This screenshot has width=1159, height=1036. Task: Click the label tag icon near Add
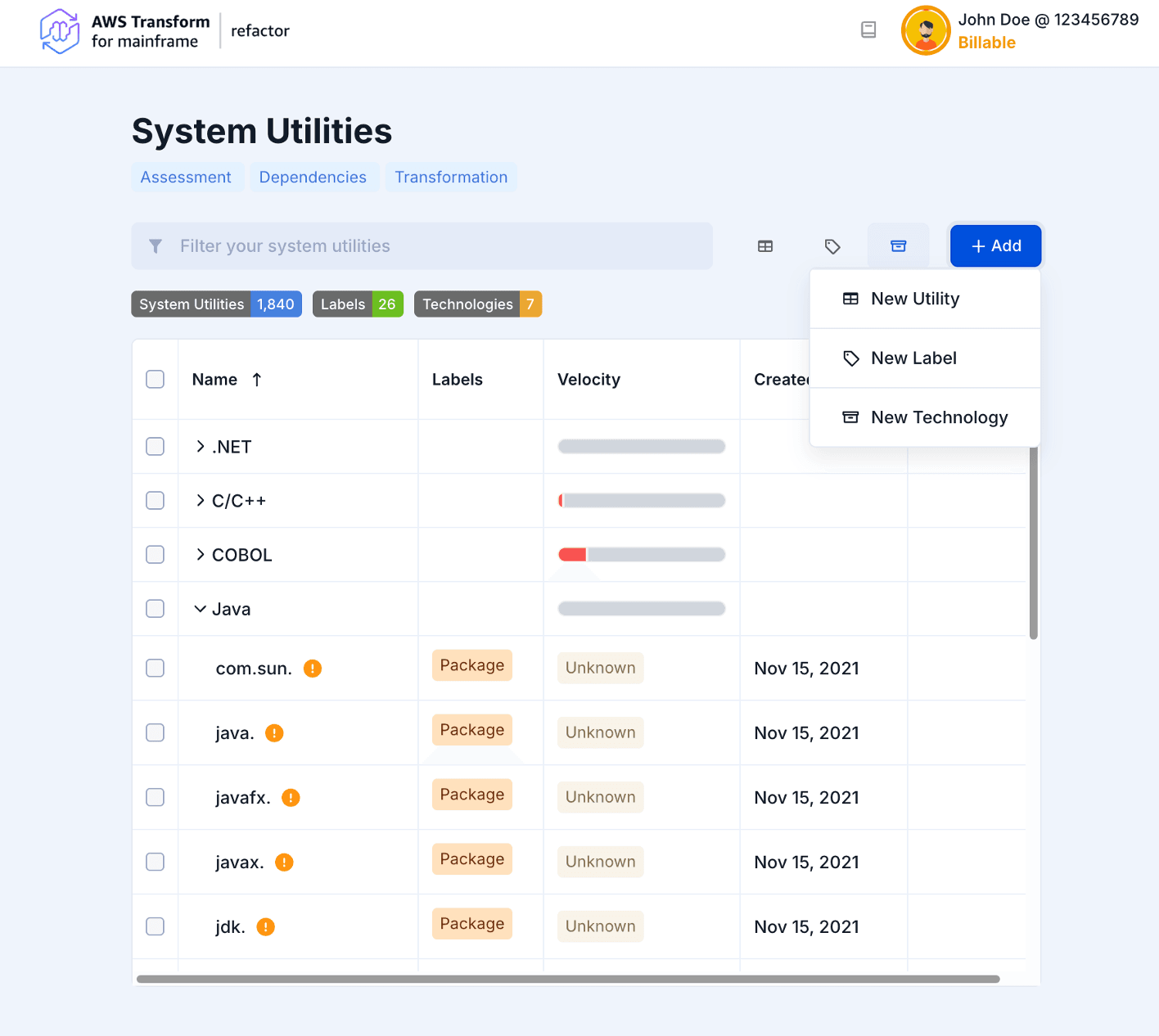pos(832,245)
